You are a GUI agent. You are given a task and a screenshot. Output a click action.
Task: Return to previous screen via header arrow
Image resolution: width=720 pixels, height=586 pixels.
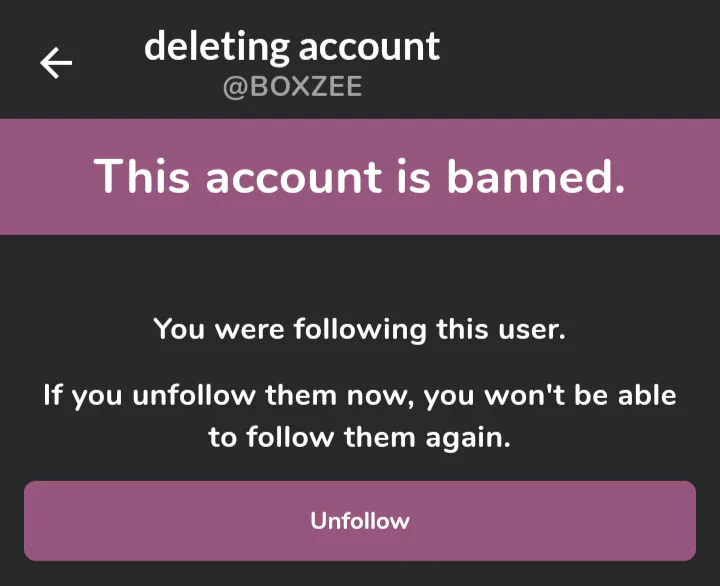56,63
